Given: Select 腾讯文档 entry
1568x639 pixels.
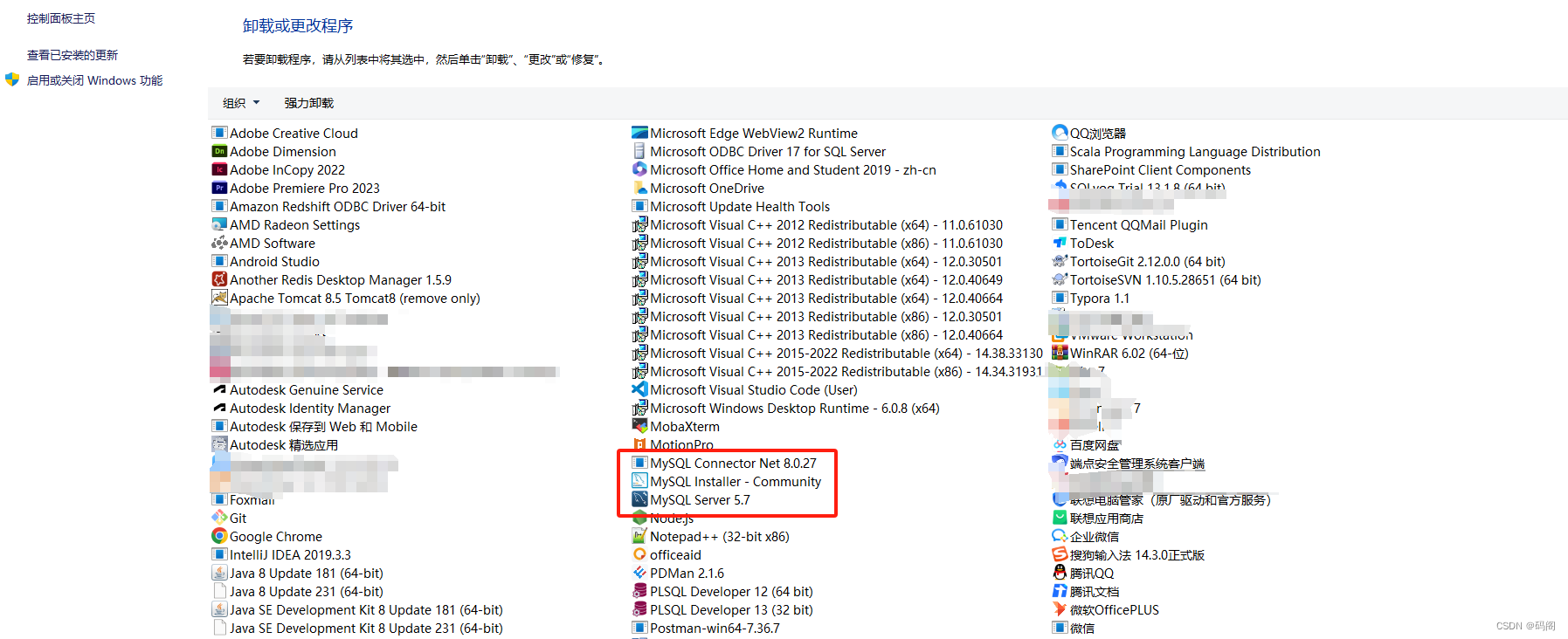Looking at the screenshot, I should [x=1086, y=591].
